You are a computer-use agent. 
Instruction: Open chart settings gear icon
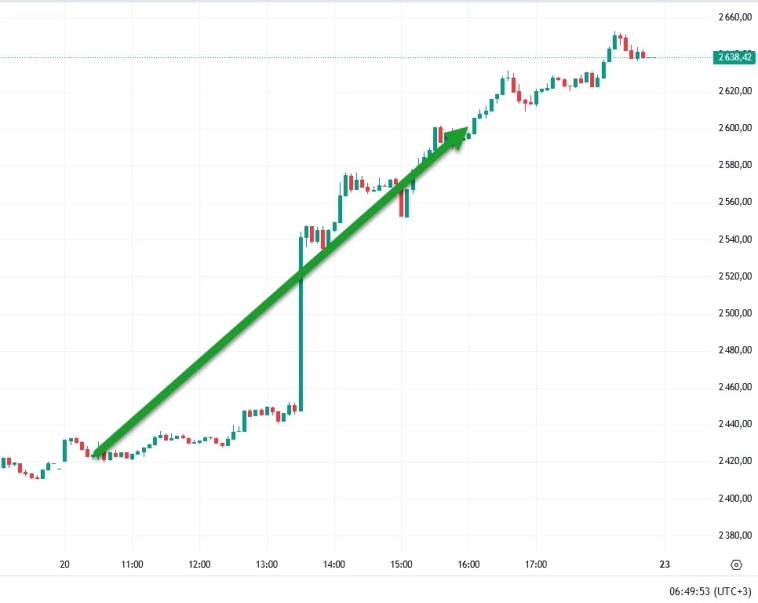pos(736,564)
